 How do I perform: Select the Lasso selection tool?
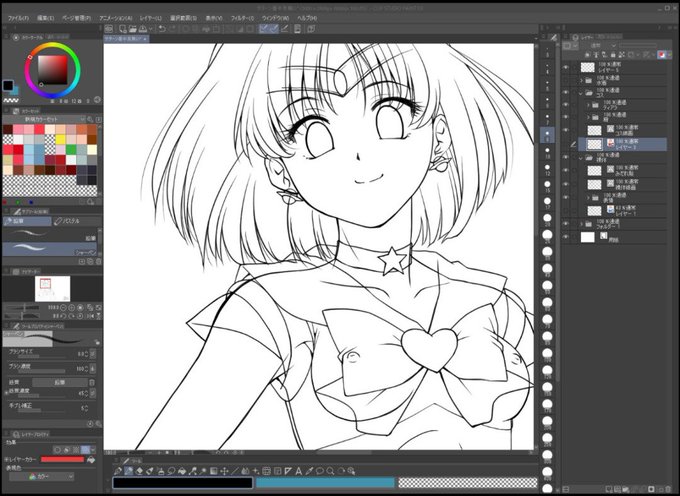click(171, 471)
